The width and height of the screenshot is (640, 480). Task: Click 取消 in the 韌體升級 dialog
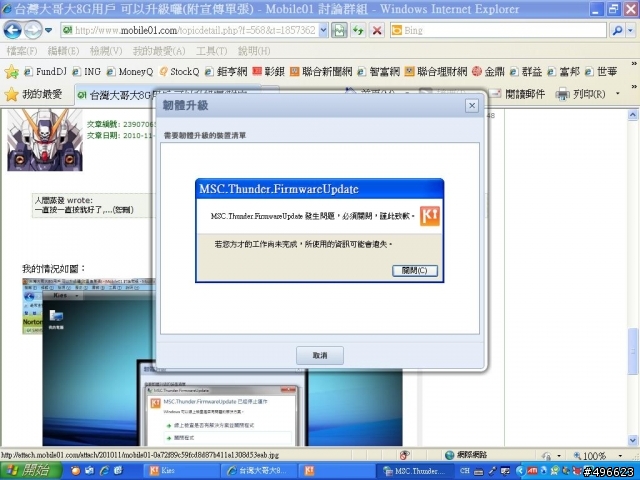click(320, 356)
